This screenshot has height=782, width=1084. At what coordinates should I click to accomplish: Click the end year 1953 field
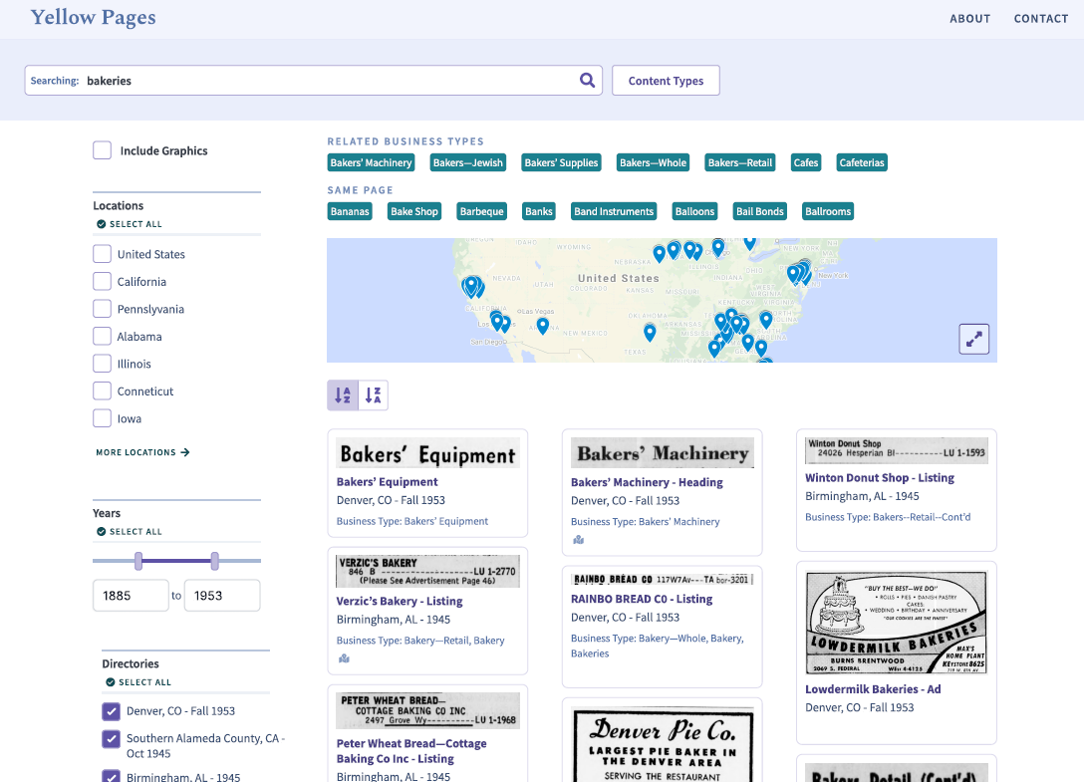tap(222, 595)
